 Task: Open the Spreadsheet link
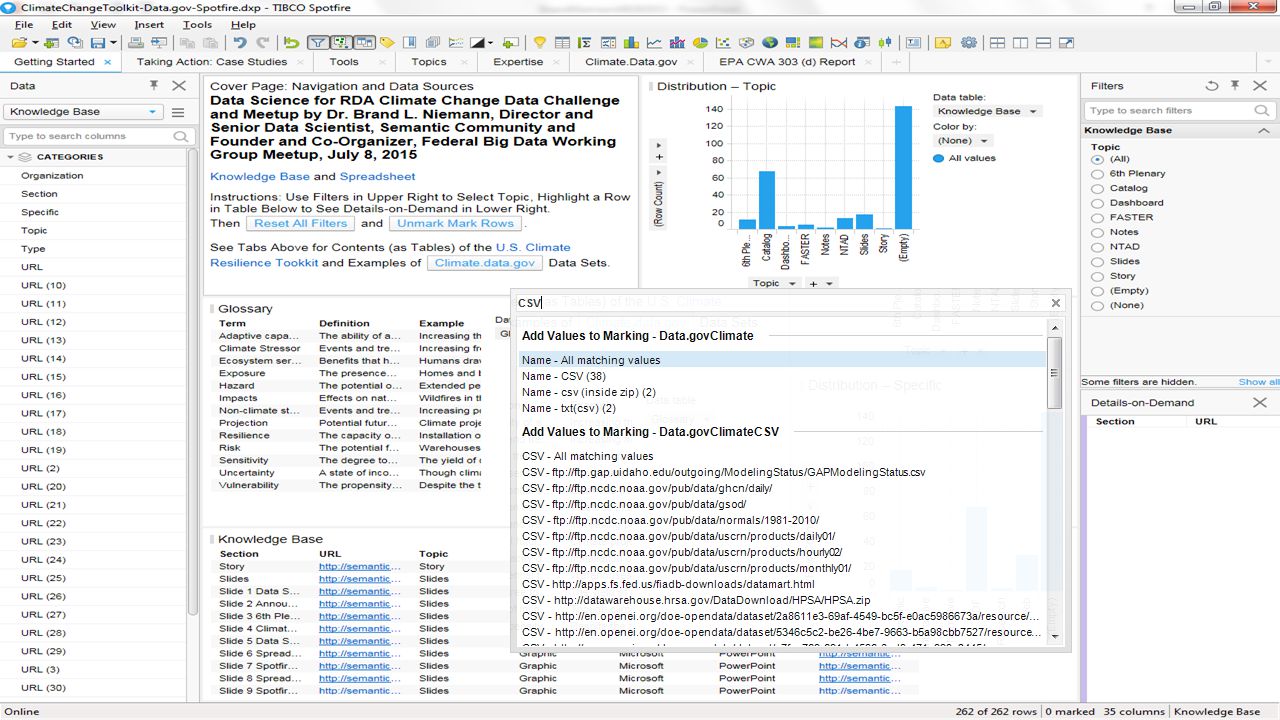pyautogui.click(x=377, y=177)
